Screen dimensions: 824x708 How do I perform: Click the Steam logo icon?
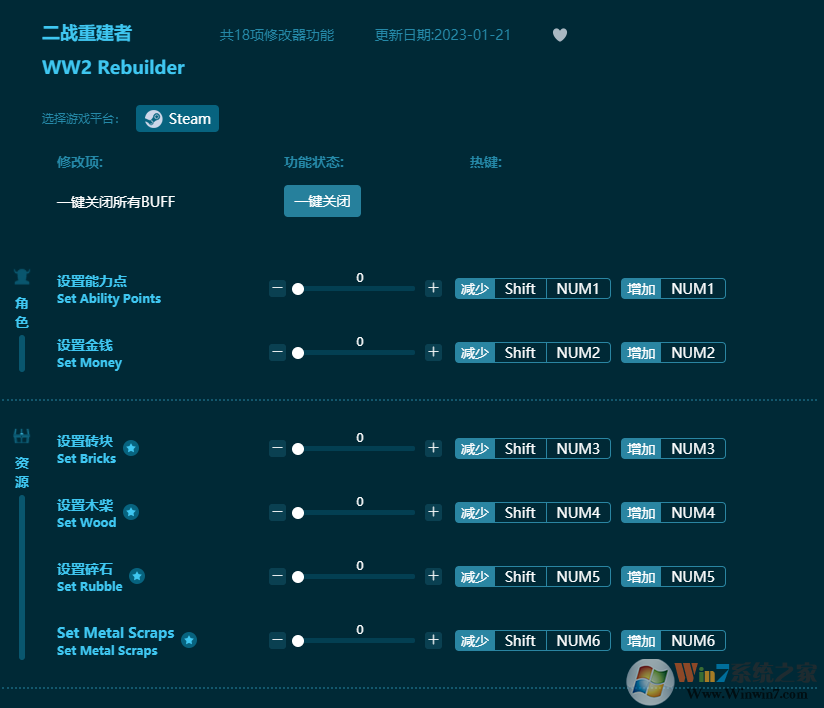pos(153,119)
